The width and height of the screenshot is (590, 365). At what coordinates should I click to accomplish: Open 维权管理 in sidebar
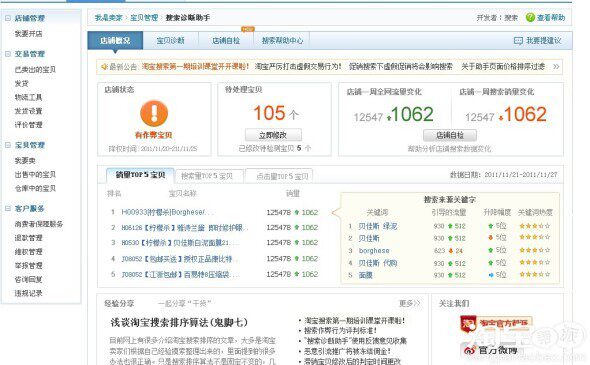click(29, 252)
